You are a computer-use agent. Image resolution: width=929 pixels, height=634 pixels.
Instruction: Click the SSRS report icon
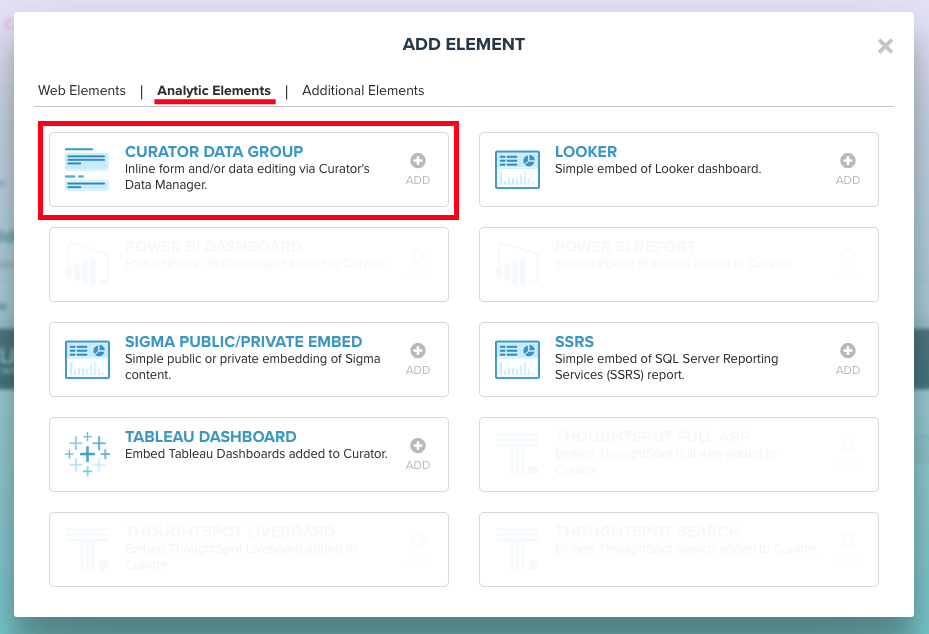coord(516,358)
